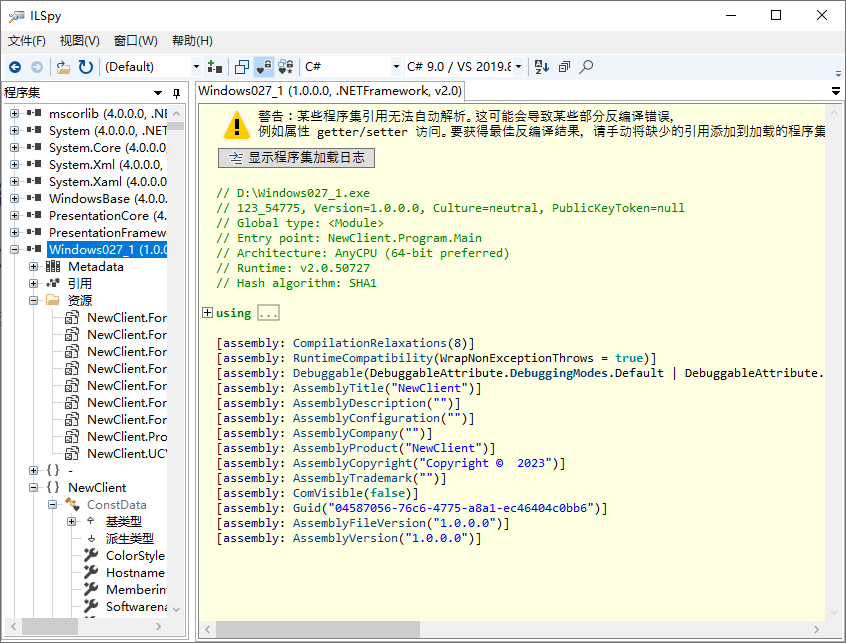Click the collapse all nodes icon
Image resolution: width=846 pixels, height=643 pixels.
pos(564,67)
